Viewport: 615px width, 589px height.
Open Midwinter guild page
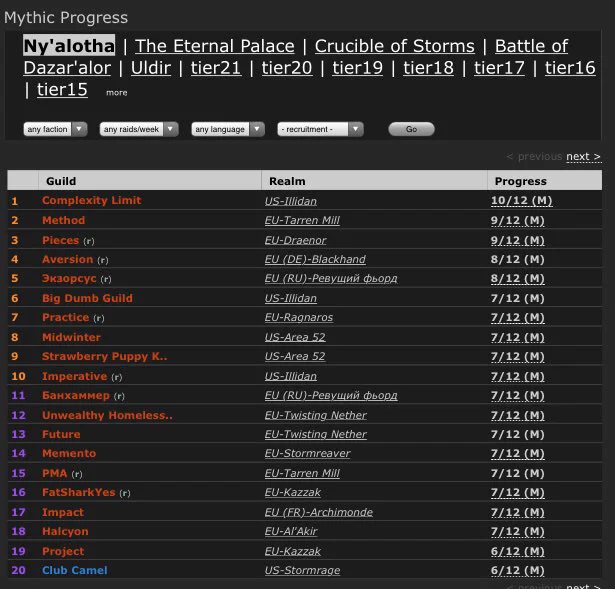pyautogui.click(x=71, y=337)
